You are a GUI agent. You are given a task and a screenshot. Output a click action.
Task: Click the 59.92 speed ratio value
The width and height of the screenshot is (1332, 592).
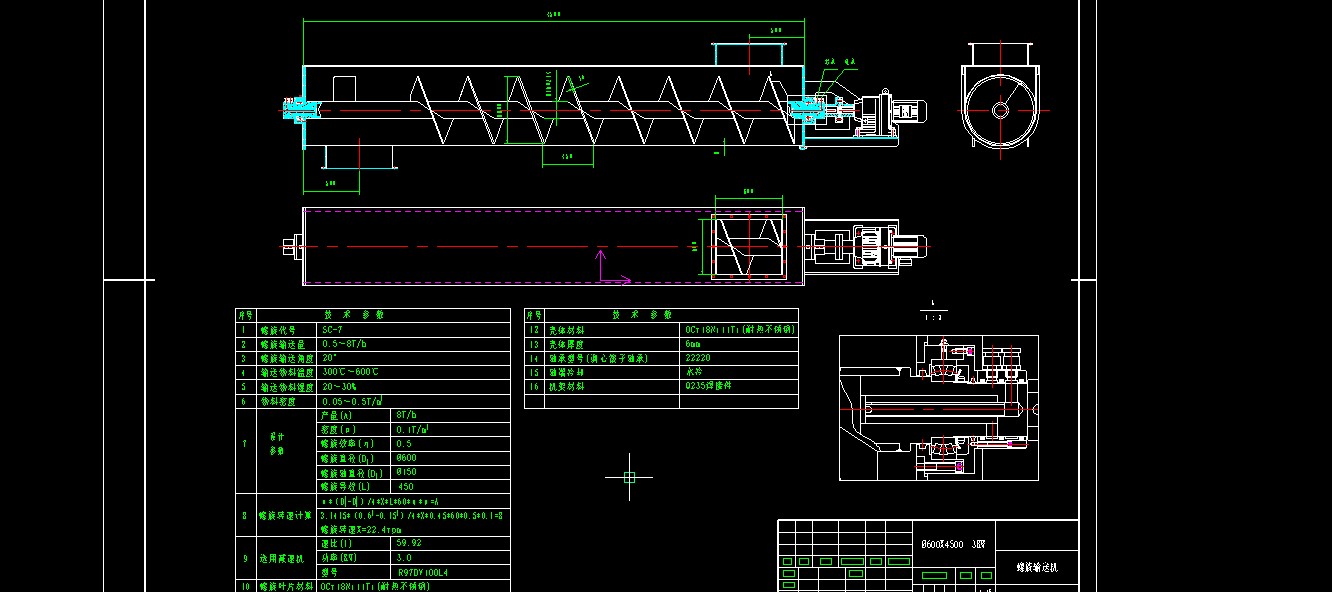tap(409, 543)
